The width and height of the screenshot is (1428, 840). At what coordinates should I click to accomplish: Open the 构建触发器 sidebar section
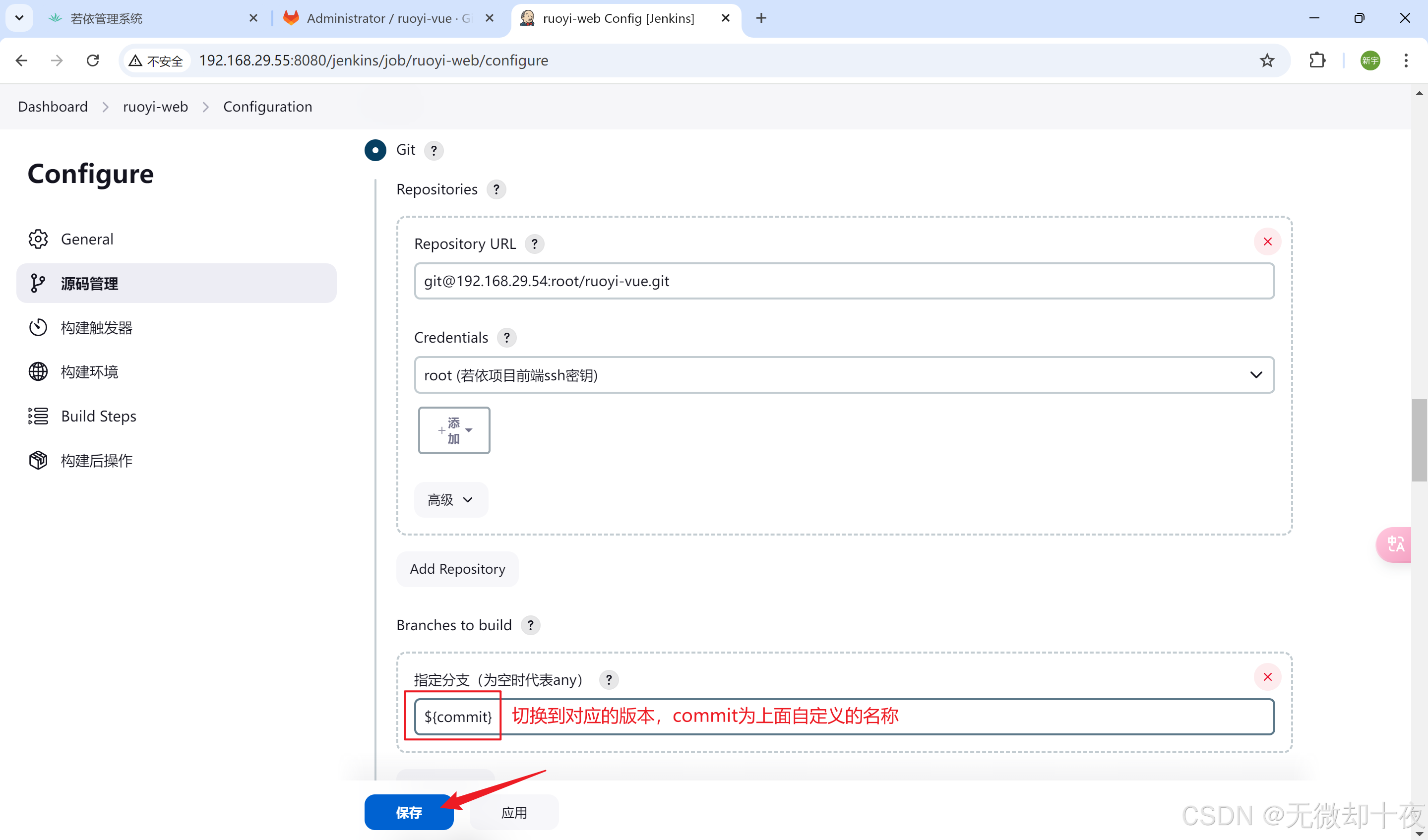(96, 327)
